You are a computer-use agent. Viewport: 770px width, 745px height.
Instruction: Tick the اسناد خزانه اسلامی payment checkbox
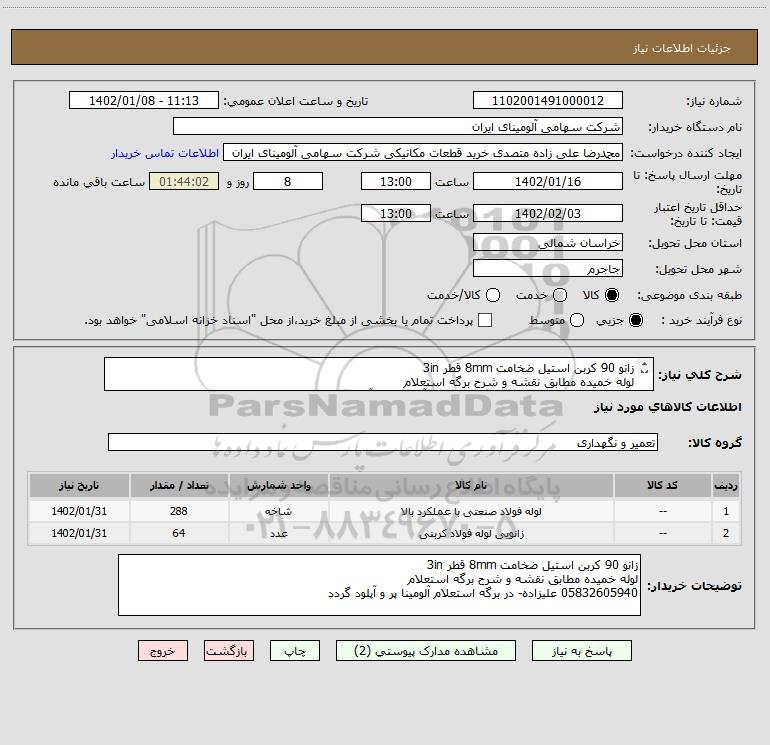(x=485, y=320)
